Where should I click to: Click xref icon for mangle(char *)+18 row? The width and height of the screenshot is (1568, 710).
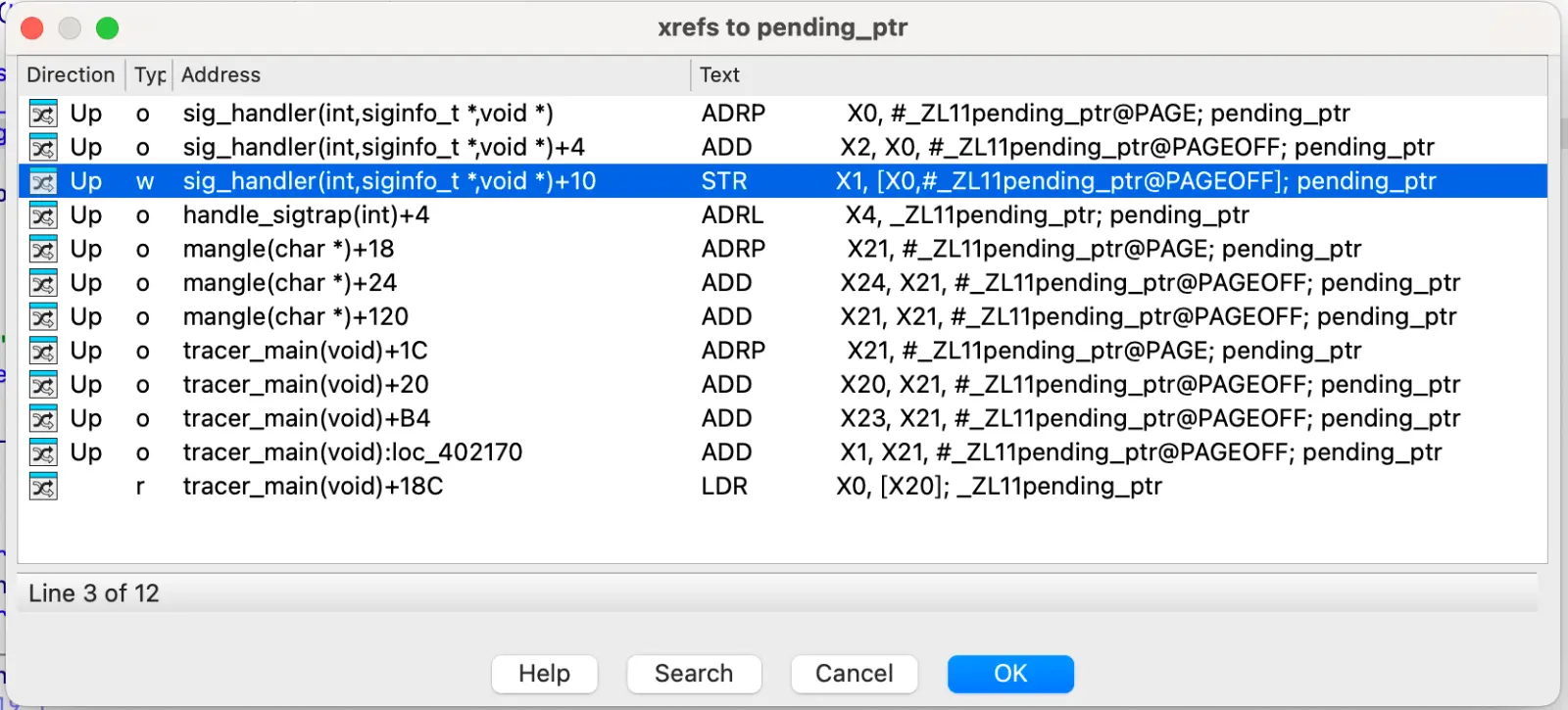43,250
